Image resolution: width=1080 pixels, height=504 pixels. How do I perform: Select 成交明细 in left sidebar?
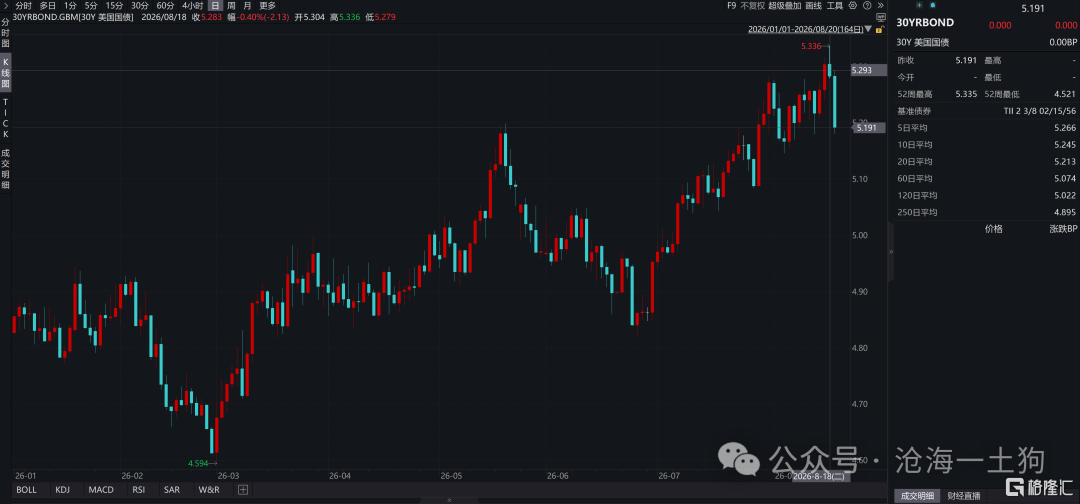click(6, 169)
